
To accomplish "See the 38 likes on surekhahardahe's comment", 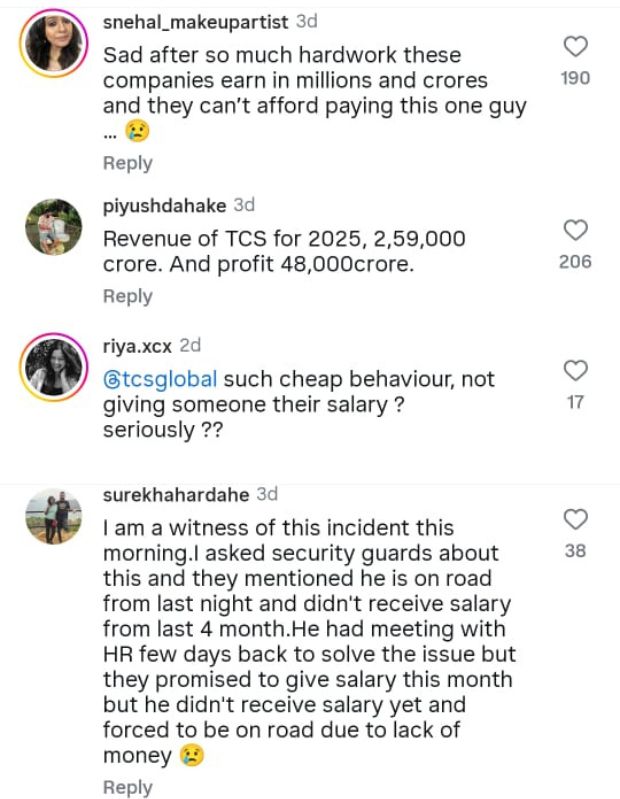I will click(x=575, y=550).
